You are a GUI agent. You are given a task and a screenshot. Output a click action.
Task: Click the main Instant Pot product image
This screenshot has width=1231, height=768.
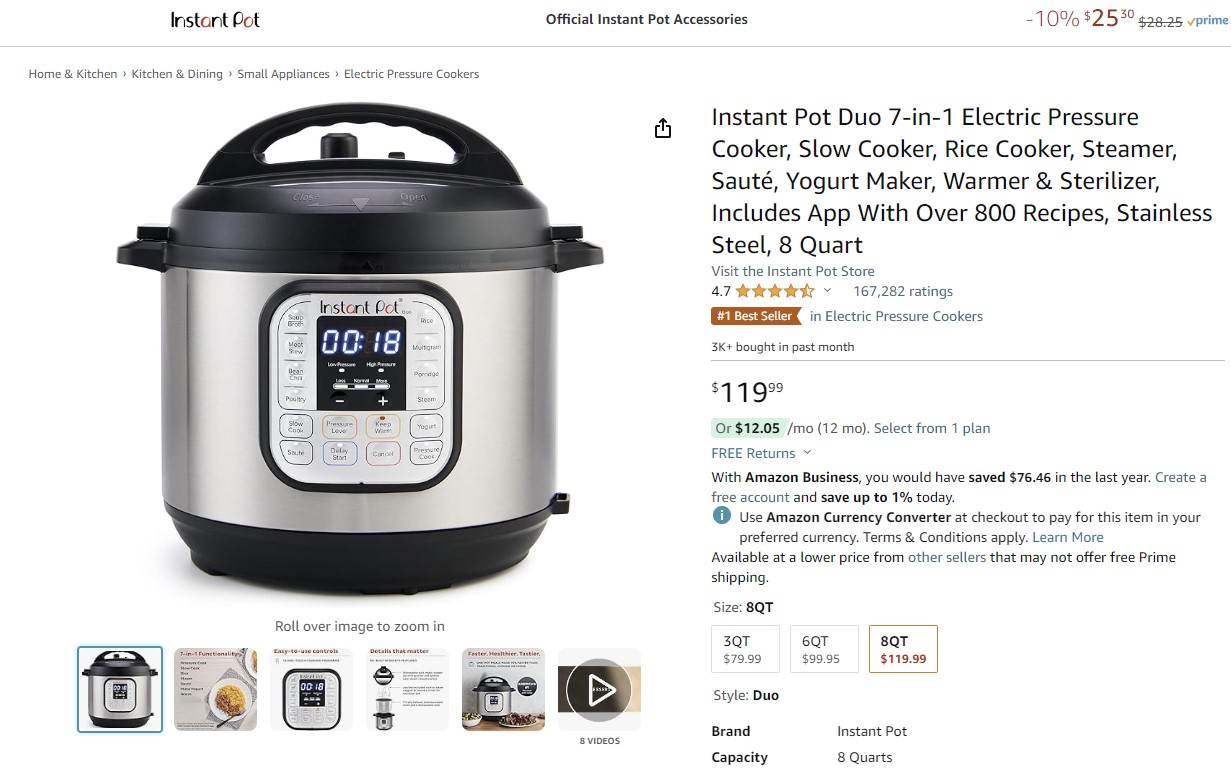coord(360,350)
